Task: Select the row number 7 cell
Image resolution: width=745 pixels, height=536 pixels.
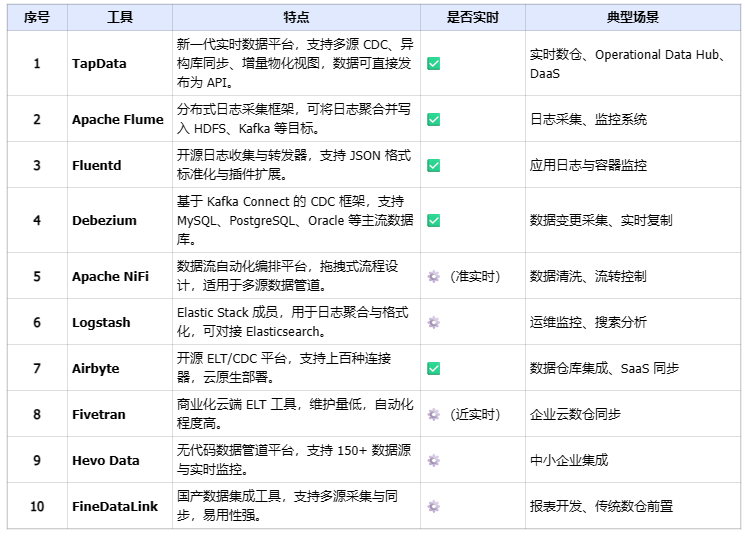Action: [37, 368]
